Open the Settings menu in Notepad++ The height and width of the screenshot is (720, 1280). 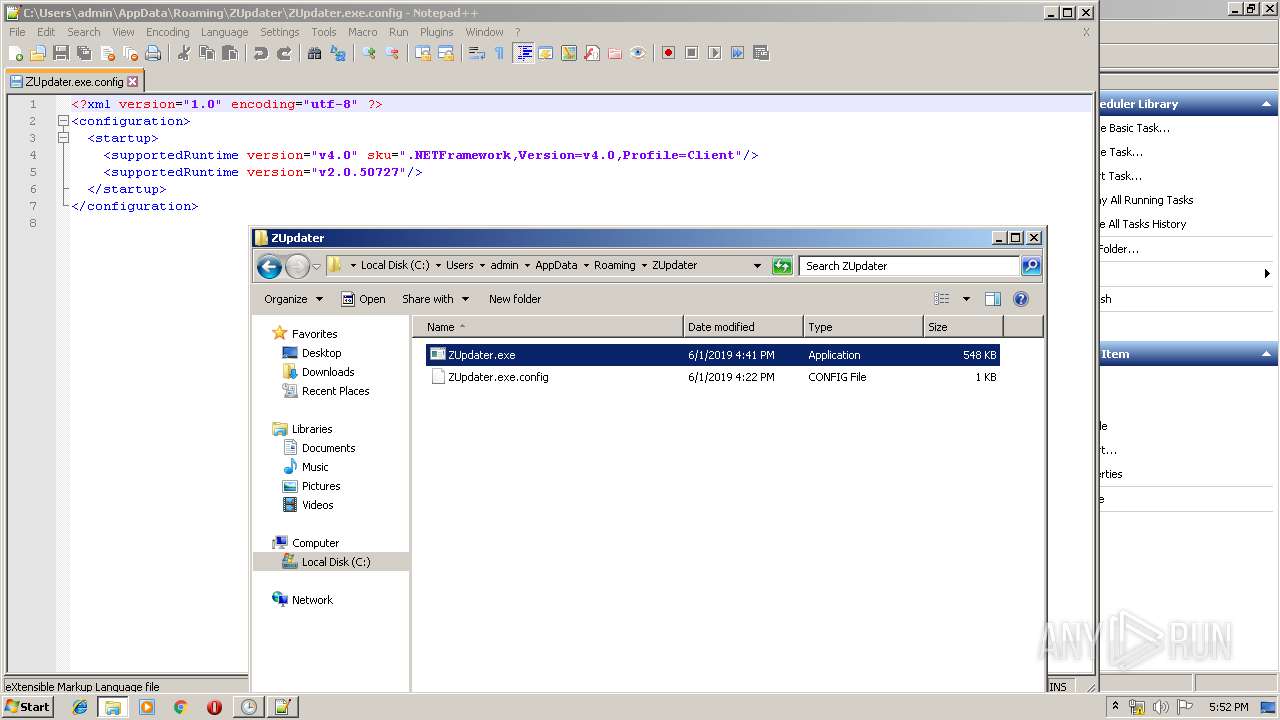(x=279, y=32)
